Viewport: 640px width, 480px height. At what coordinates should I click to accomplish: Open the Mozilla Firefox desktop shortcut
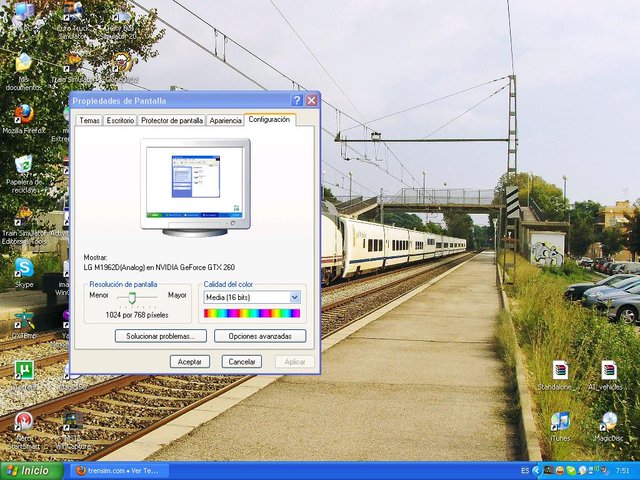[23, 113]
